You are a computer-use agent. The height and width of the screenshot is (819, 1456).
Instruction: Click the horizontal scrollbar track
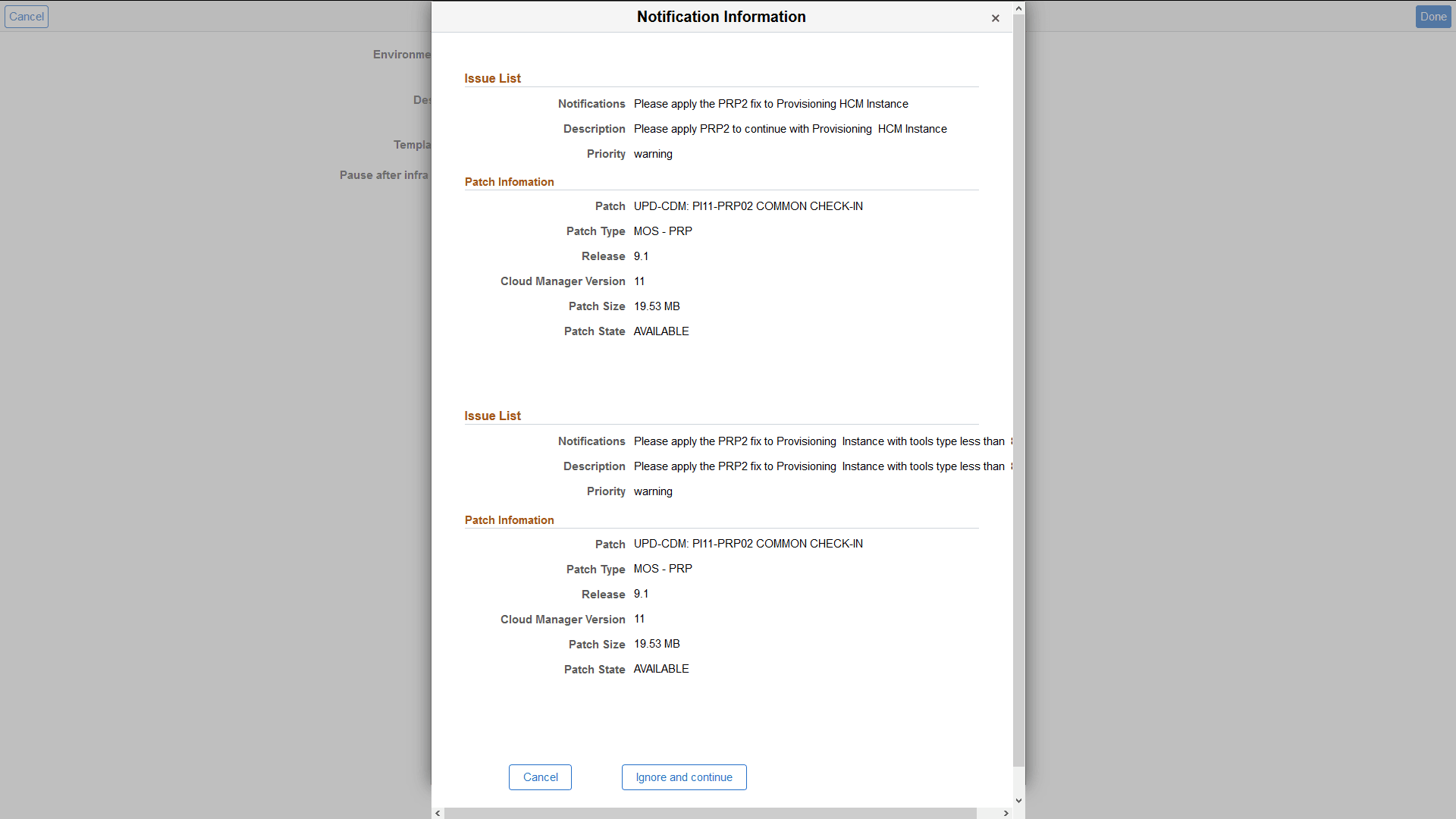coord(720,813)
